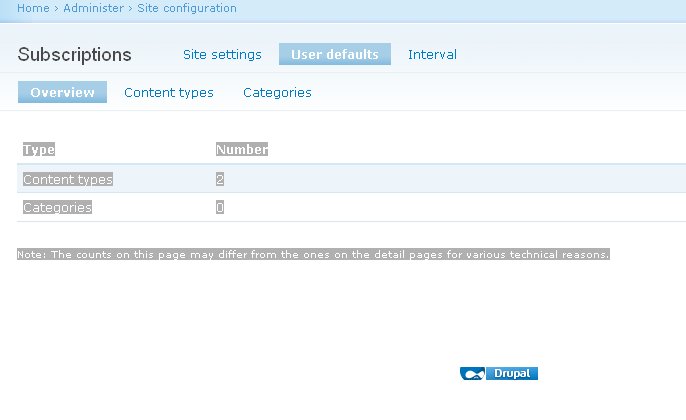Viewport: 686px width, 420px height.
Task: Select the Categories table cell
Action: (57, 207)
